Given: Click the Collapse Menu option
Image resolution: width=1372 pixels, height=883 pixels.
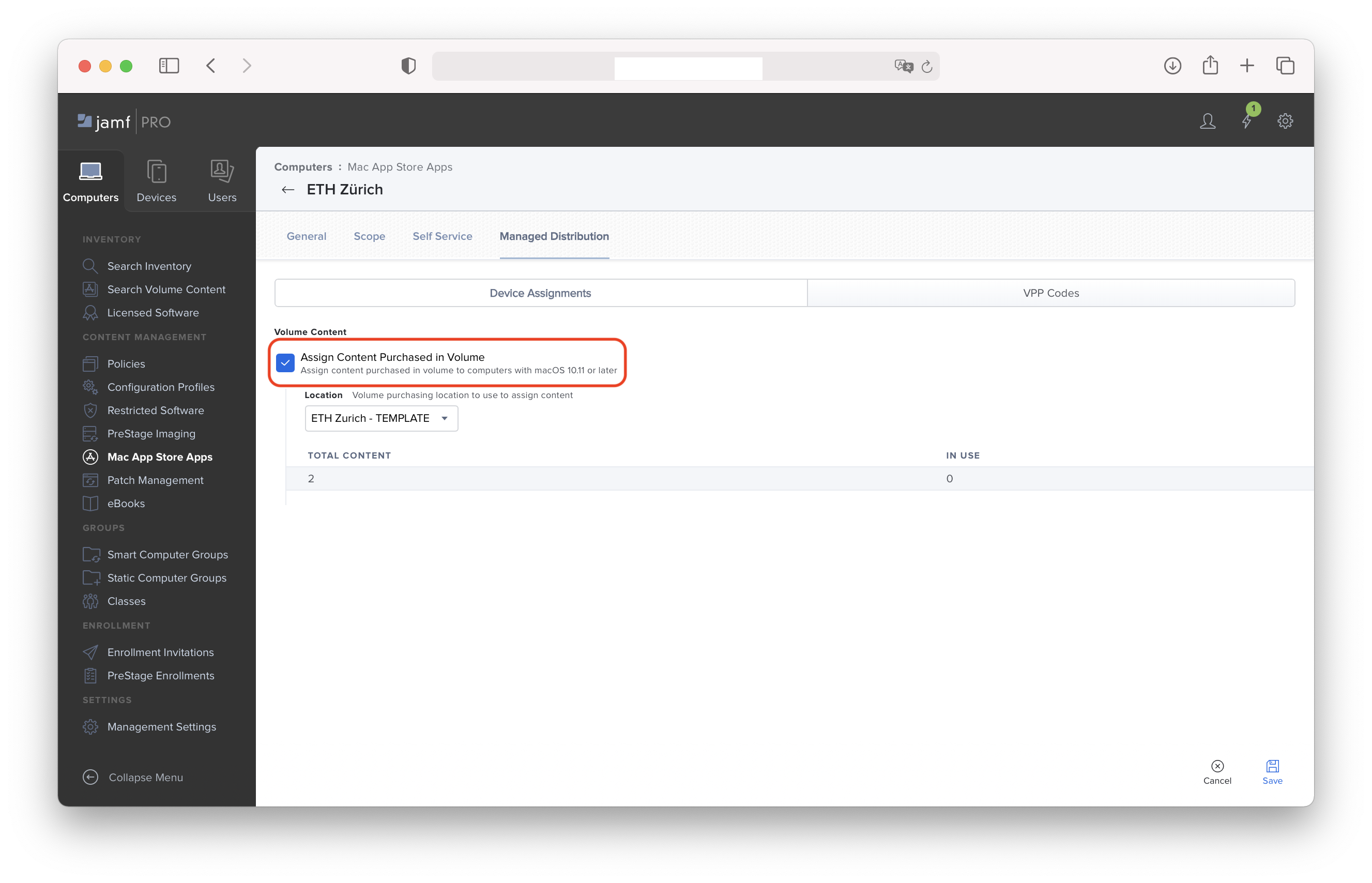Looking at the screenshot, I should 145,777.
